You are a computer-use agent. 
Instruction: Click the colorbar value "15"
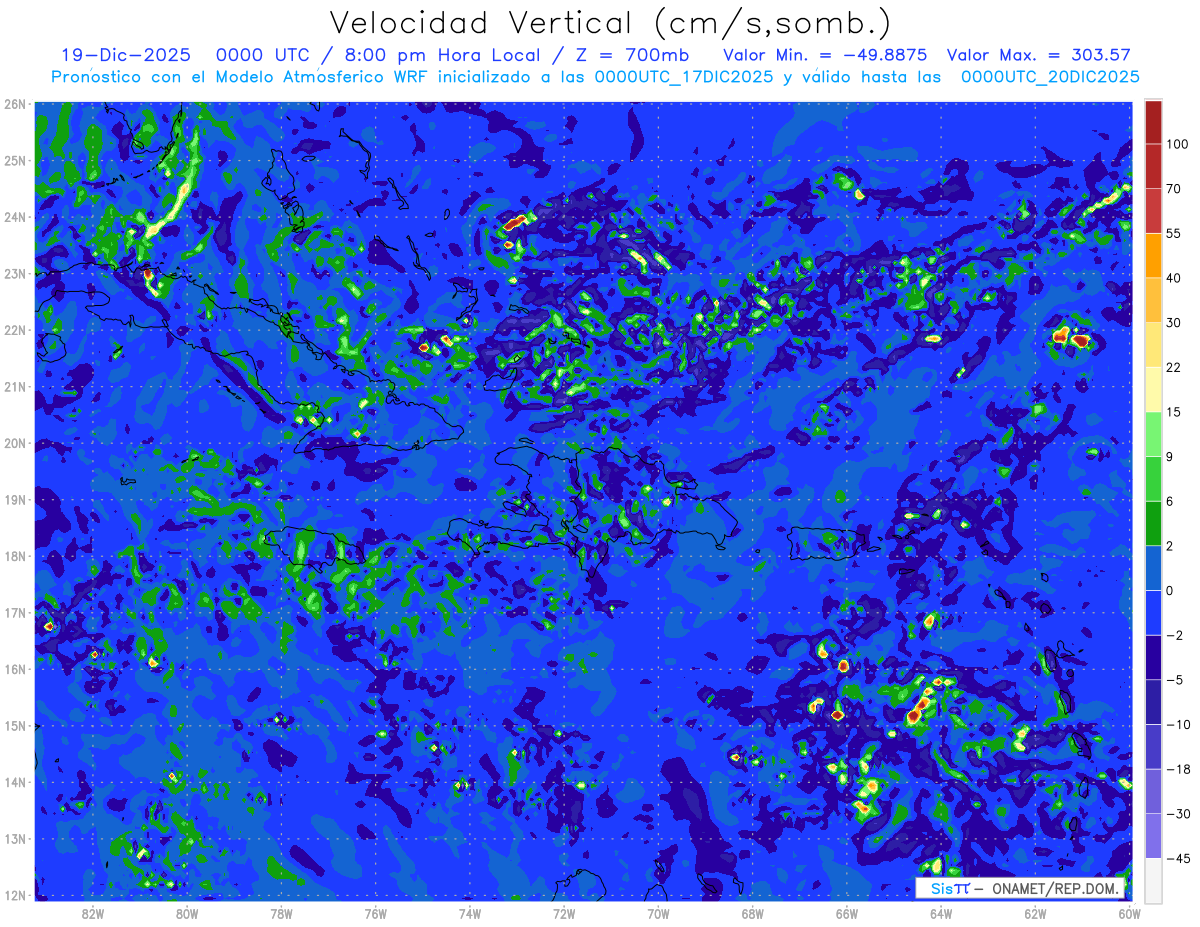click(1173, 412)
